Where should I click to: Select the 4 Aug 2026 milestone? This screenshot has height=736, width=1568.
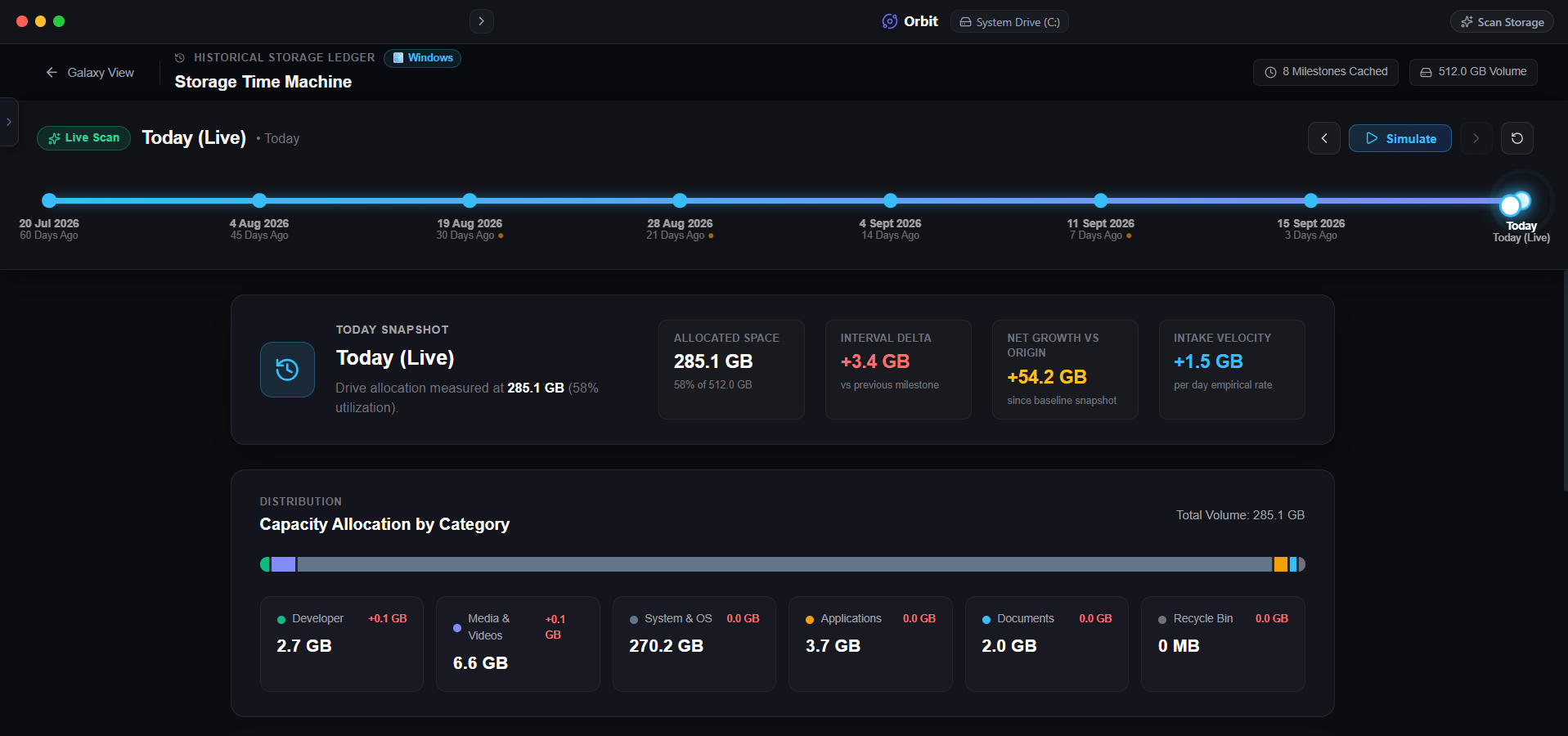click(x=259, y=200)
